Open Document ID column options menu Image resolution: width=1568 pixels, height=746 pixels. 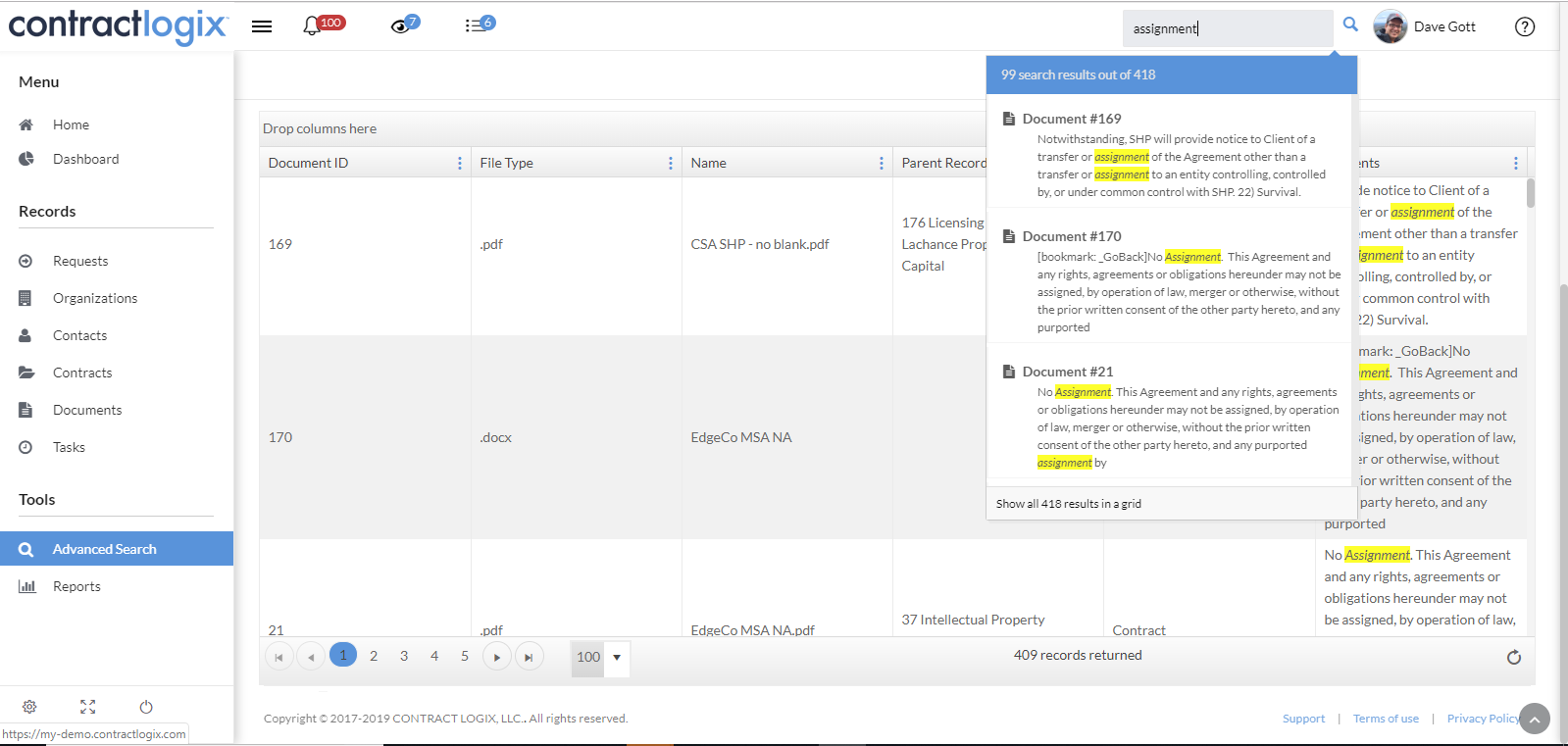click(x=460, y=163)
